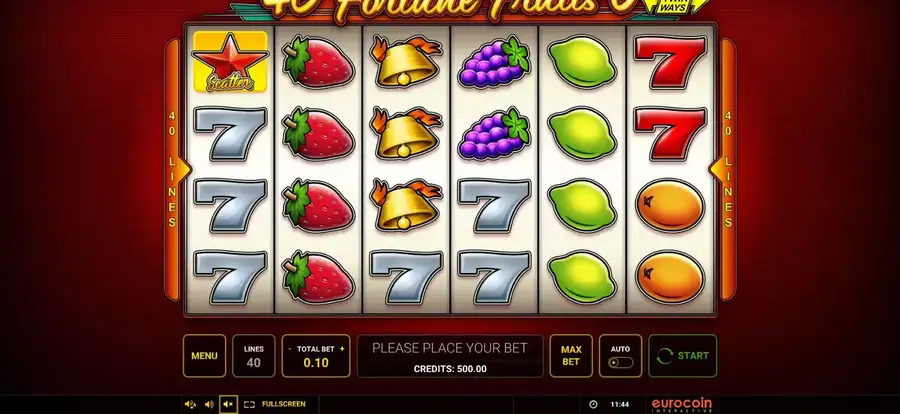The height and width of the screenshot is (414, 900).
Task: Mute the game sound
Action: click(x=228, y=404)
